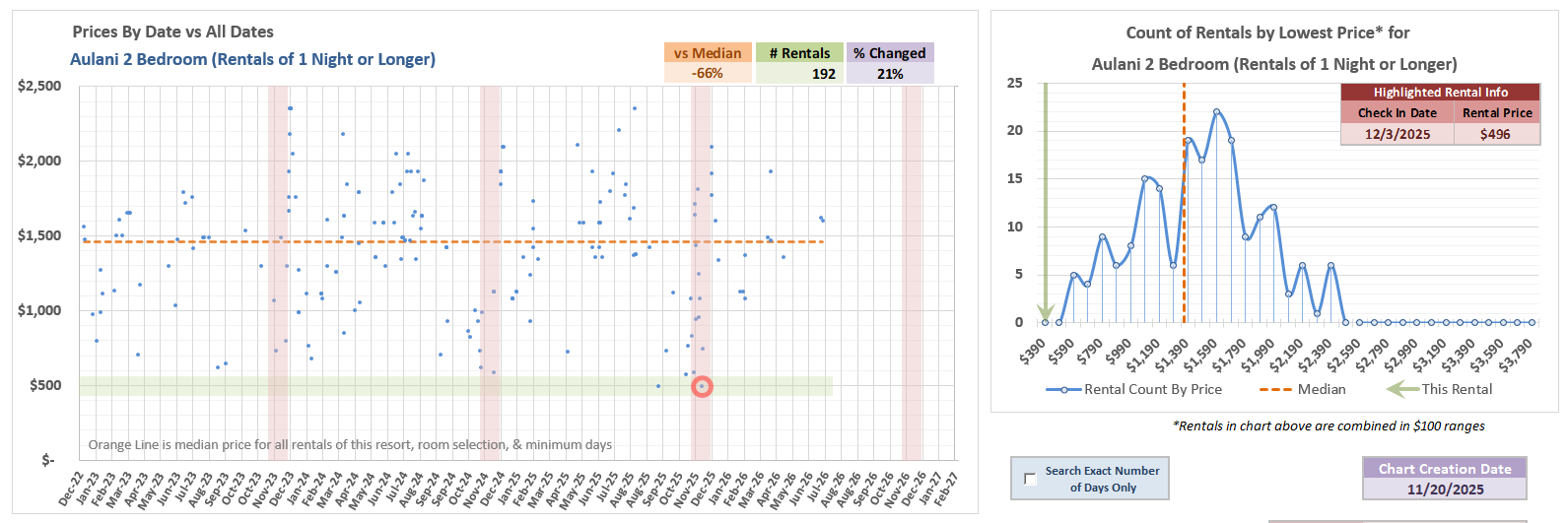Click the Highlighted Rental Info header
1568x523 pixels.
[1440, 93]
